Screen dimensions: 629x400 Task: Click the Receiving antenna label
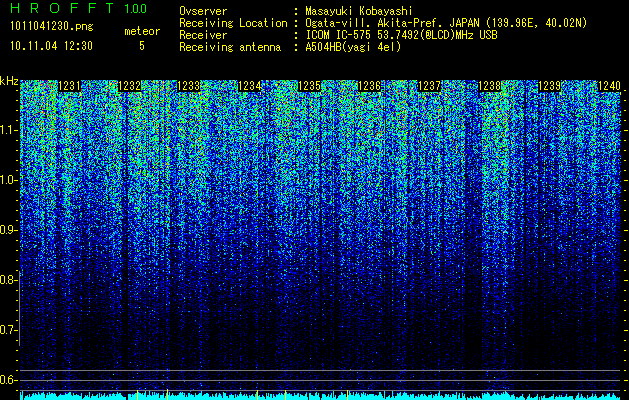click(x=230, y=47)
